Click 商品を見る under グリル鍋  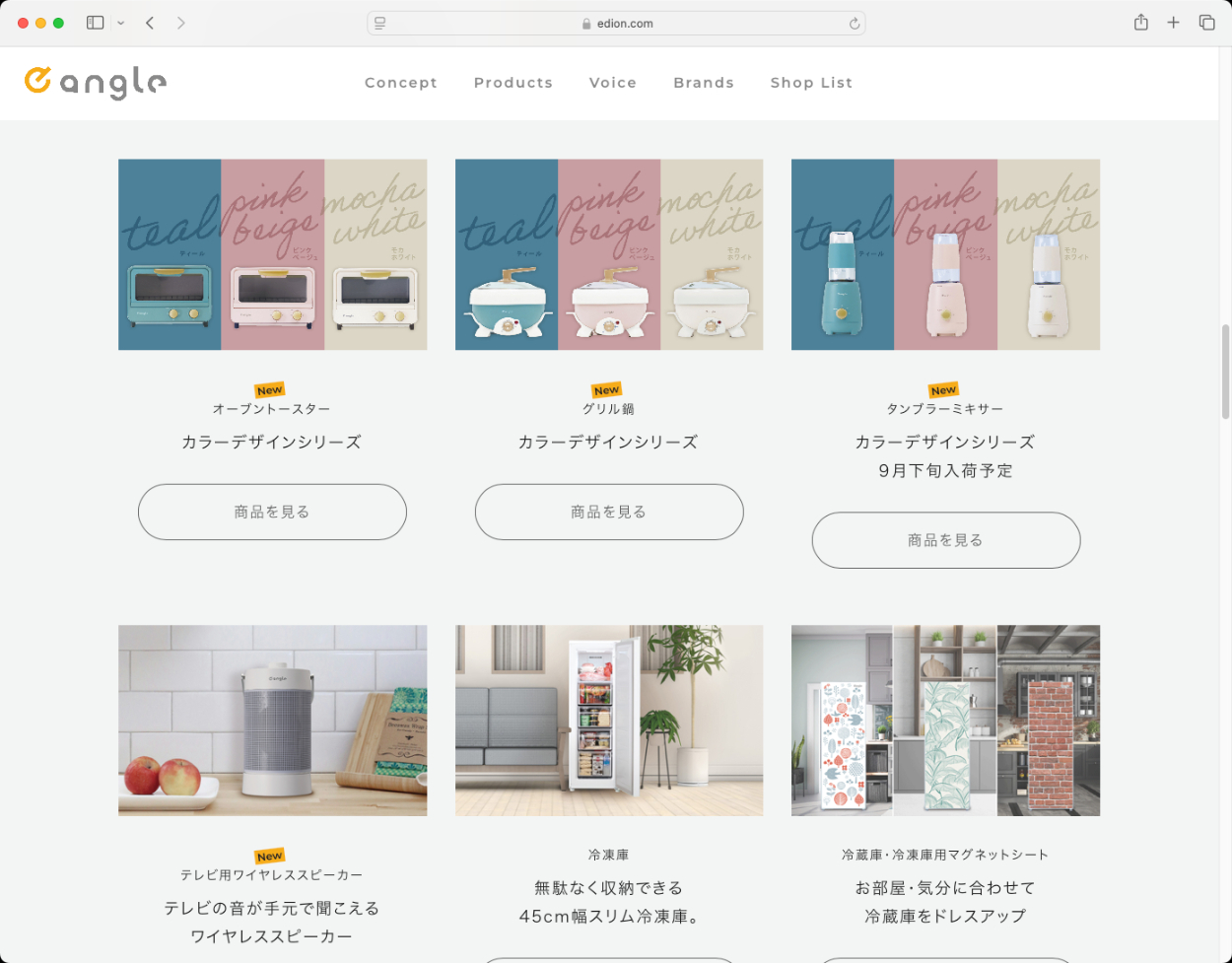609,512
